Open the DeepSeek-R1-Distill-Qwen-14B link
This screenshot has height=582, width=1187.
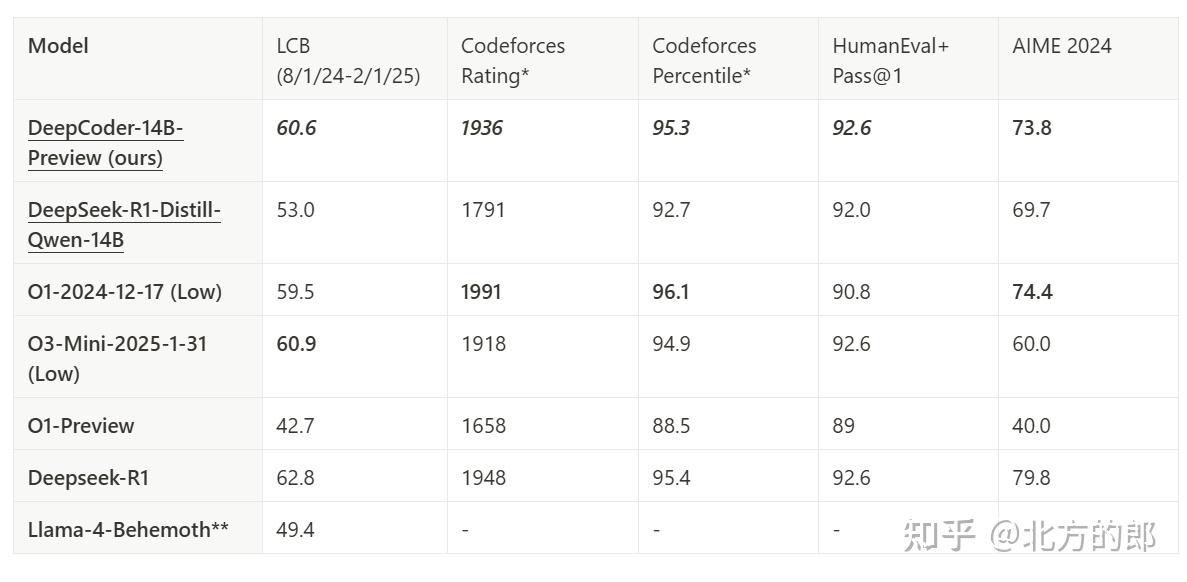[x=124, y=224]
